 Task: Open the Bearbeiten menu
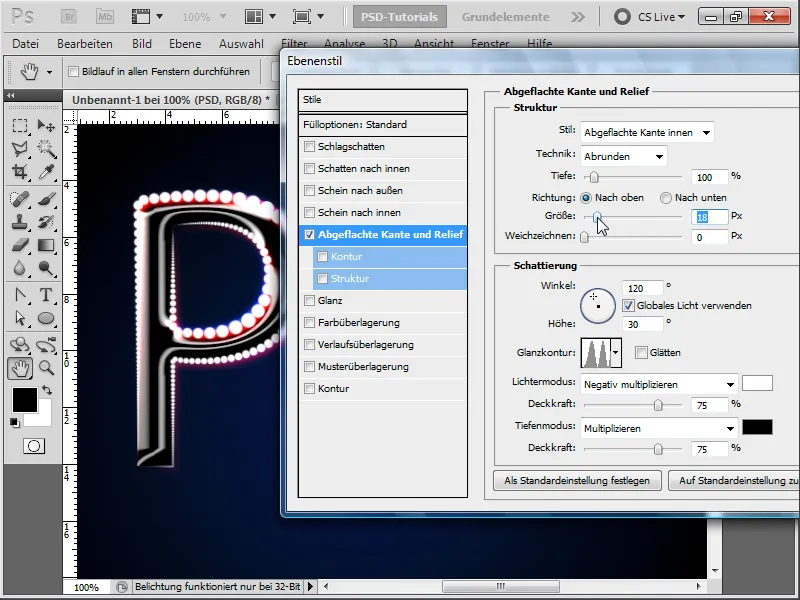[85, 44]
